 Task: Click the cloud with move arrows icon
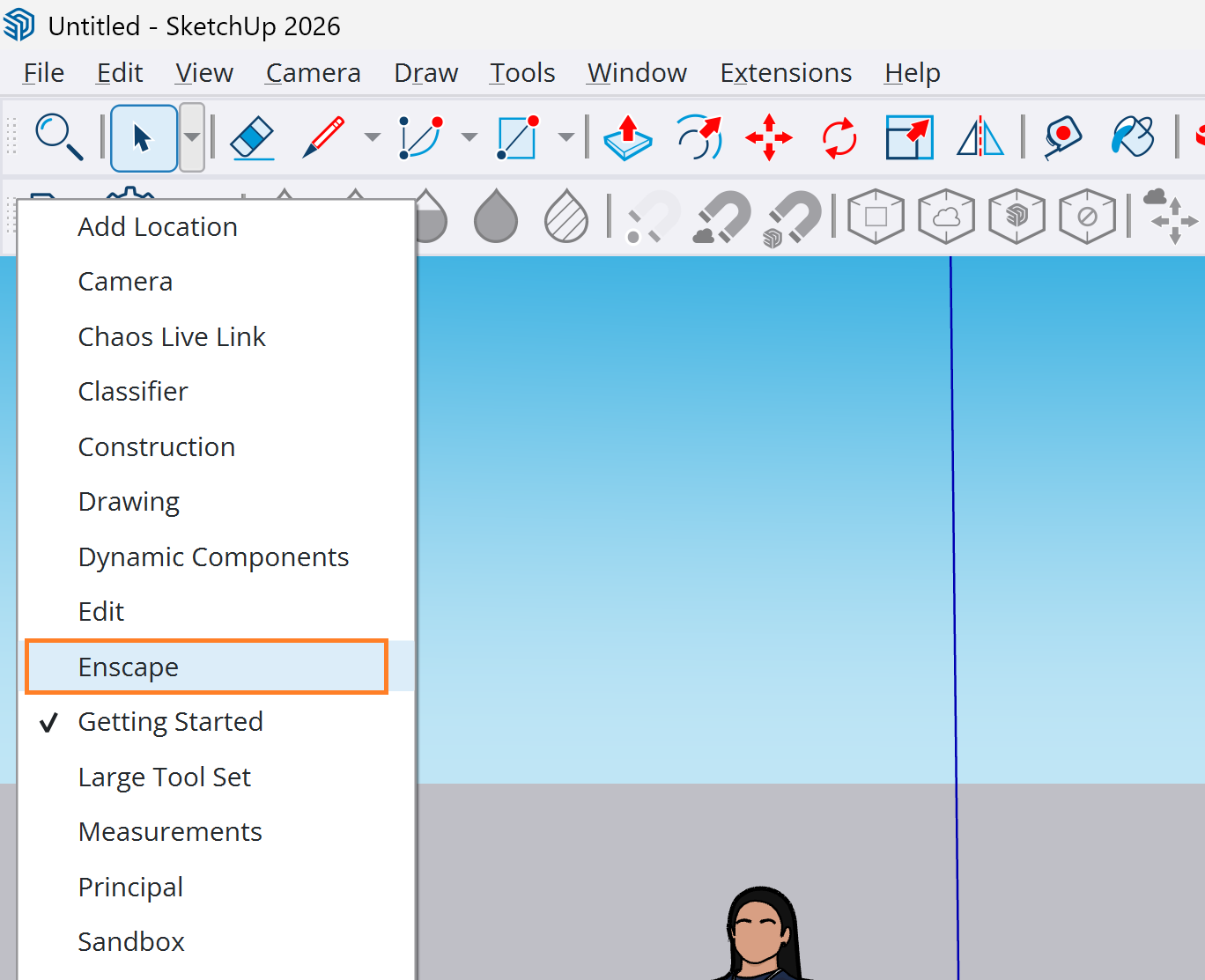1171,216
